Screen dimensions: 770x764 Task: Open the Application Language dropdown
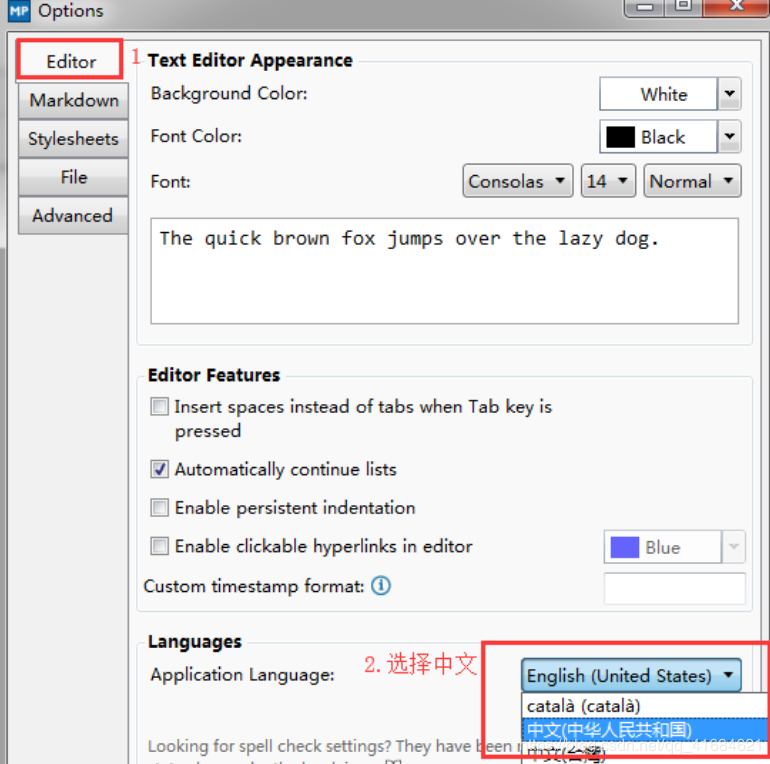coord(631,675)
